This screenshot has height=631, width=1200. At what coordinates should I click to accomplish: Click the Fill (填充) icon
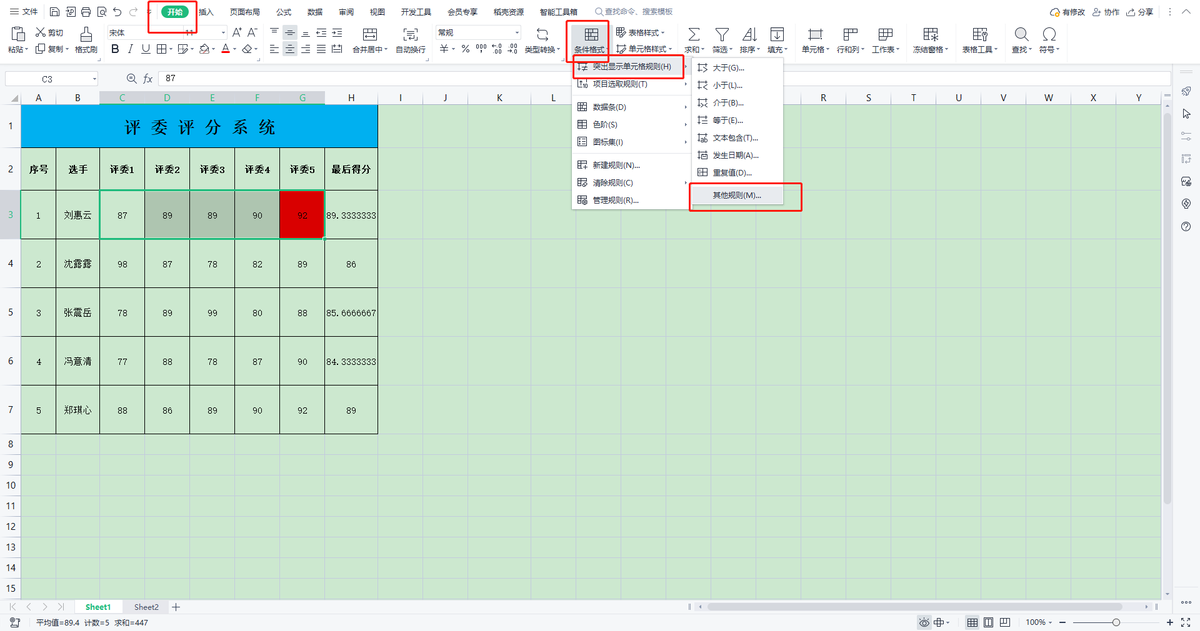tap(776, 33)
